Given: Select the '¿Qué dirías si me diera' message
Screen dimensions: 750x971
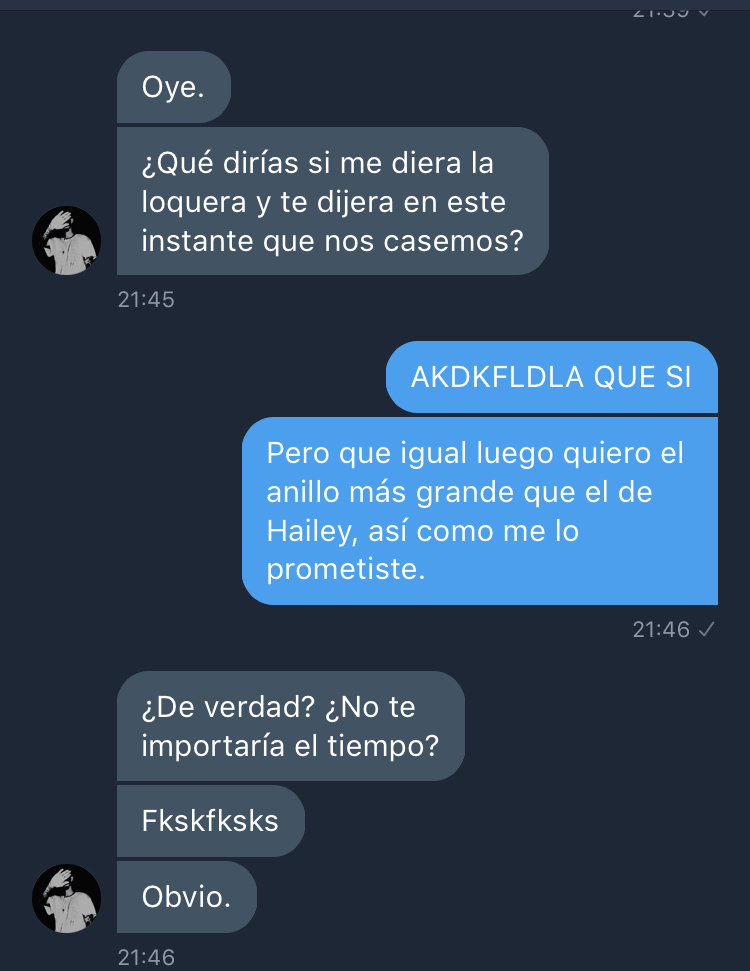Looking at the screenshot, I should (x=333, y=201).
